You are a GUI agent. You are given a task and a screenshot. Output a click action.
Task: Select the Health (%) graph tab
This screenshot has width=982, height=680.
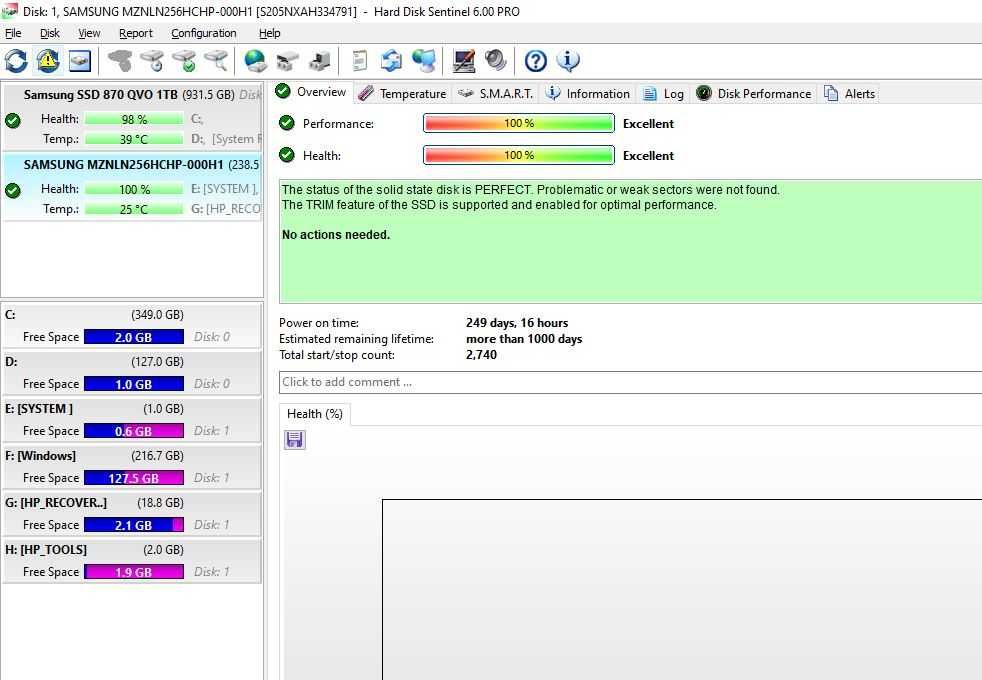(x=314, y=414)
